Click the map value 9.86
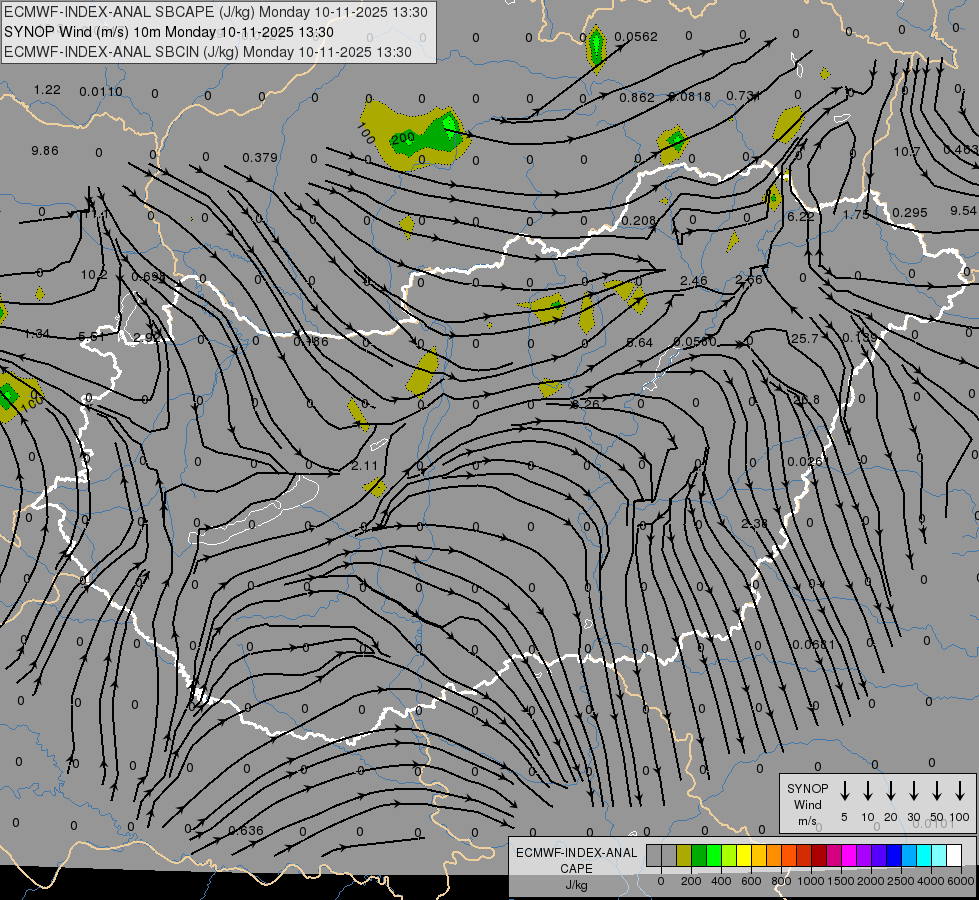This screenshot has height=900, width=979. (45, 151)
